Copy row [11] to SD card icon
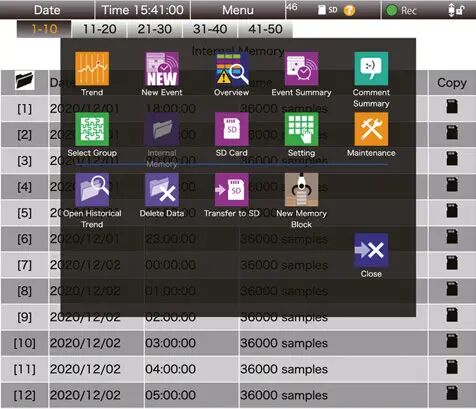The image size is (476, 409). [452, 367]
